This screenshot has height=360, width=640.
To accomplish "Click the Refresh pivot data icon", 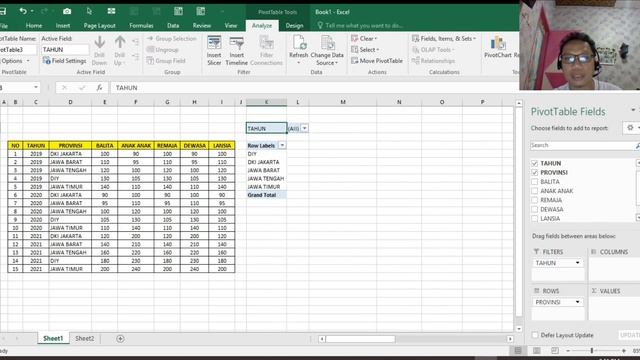I will pyautogui.click(x=299, y=43).
